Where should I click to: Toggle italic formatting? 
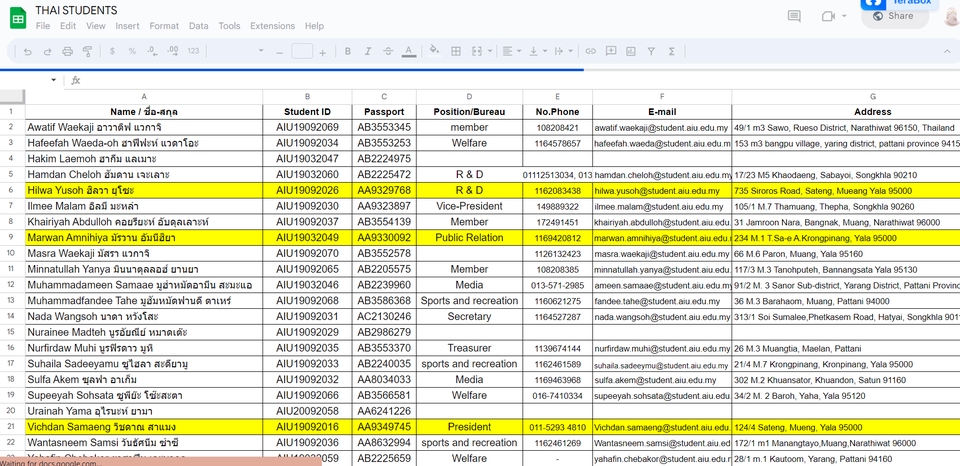coord(367,51)
